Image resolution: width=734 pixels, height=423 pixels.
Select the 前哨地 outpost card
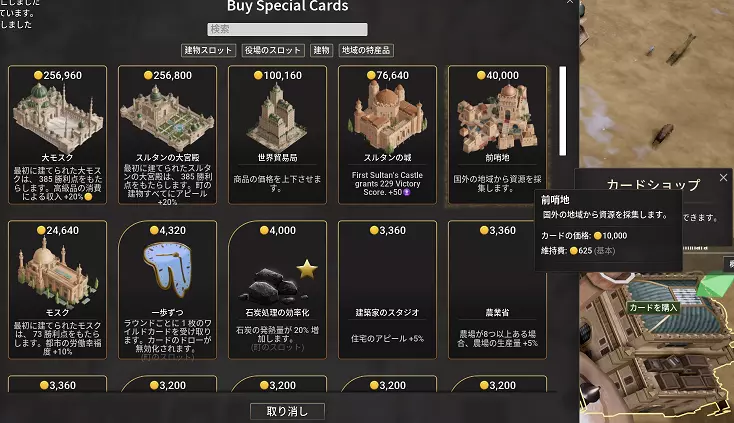[497, 135]
